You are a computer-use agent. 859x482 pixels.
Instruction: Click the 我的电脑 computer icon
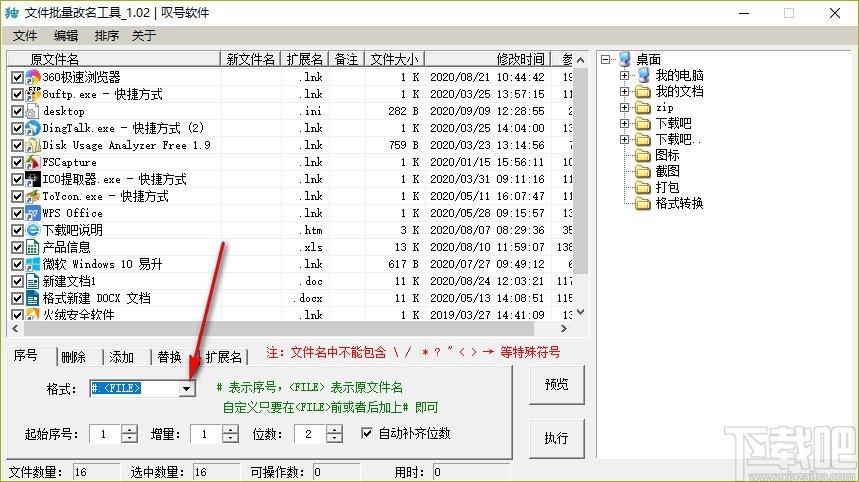click(x=644, y=75)
